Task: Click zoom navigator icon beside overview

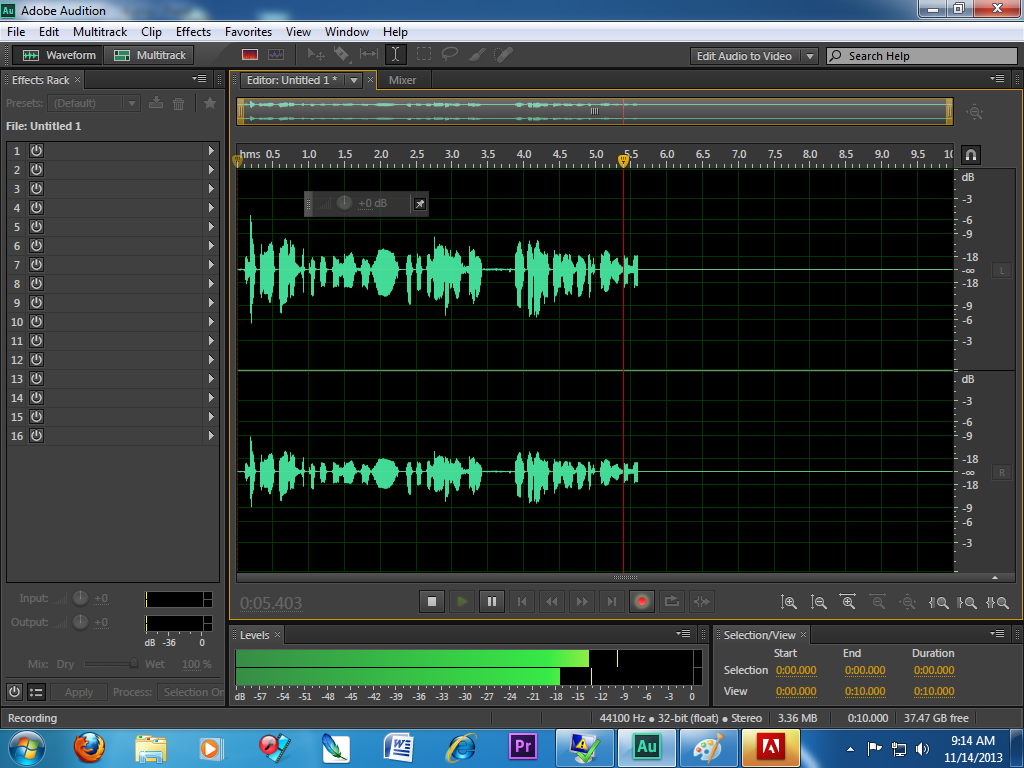Action: point(975,112)
